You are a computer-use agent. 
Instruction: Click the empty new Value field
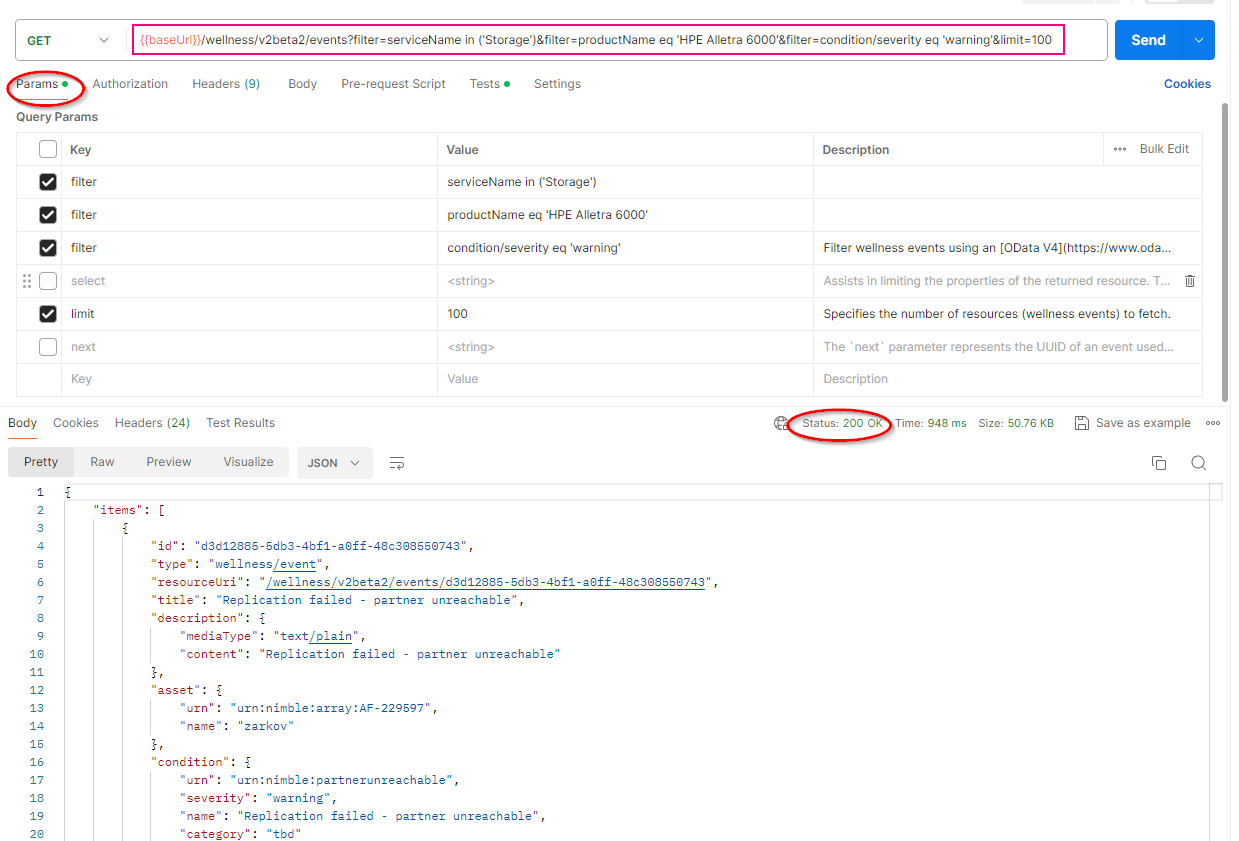click(x=625, y=379)
